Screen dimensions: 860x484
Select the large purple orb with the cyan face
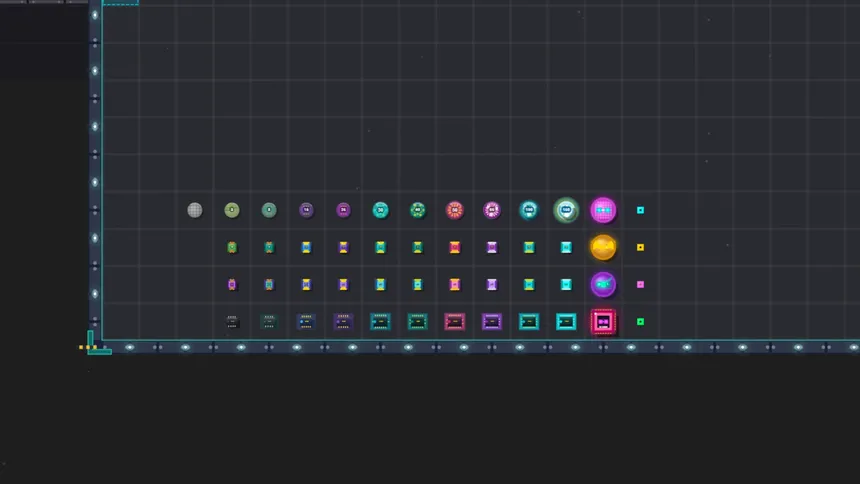(603, 284)
